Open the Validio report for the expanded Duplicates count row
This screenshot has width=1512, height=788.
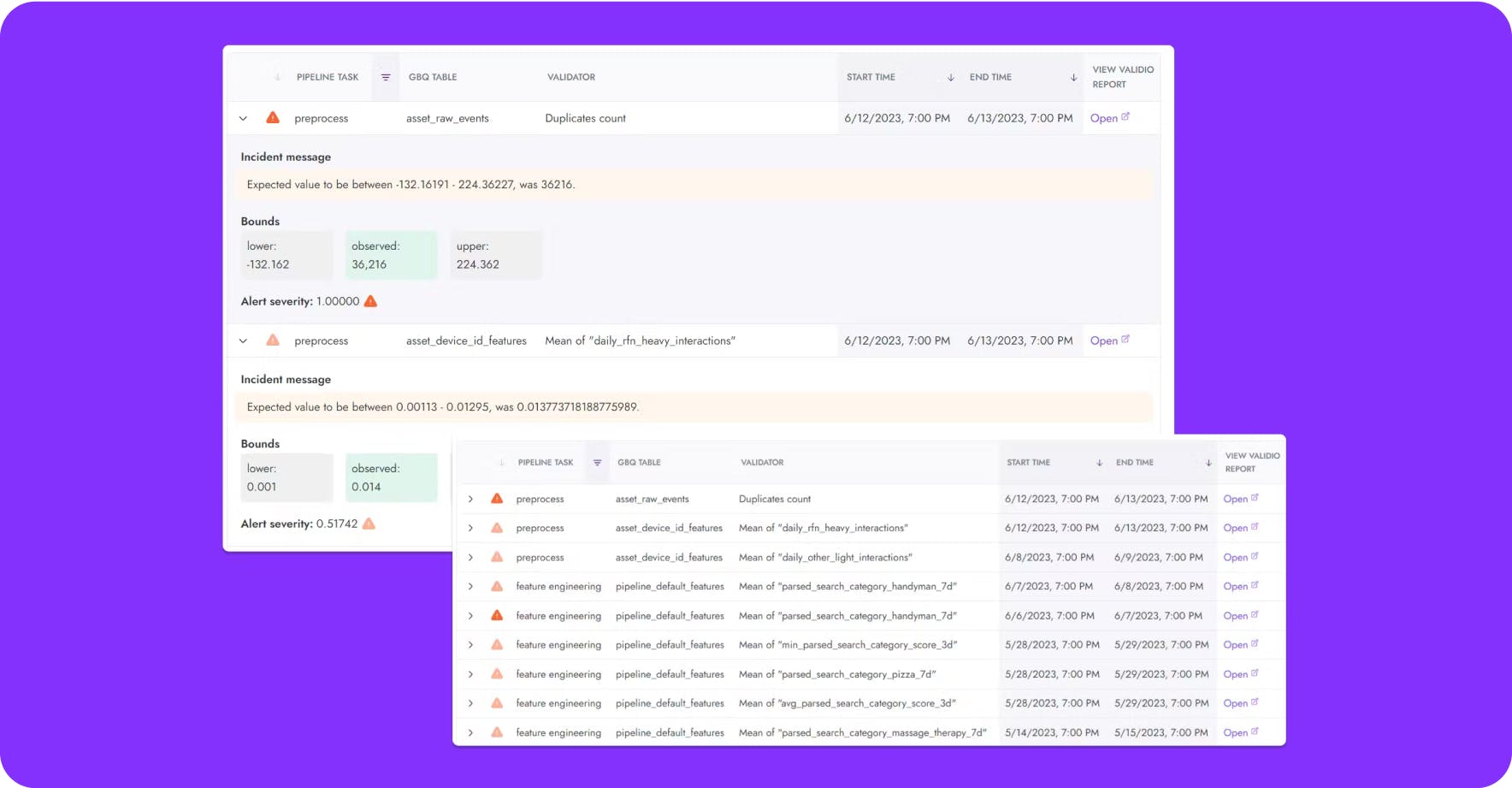(1110, 118)
